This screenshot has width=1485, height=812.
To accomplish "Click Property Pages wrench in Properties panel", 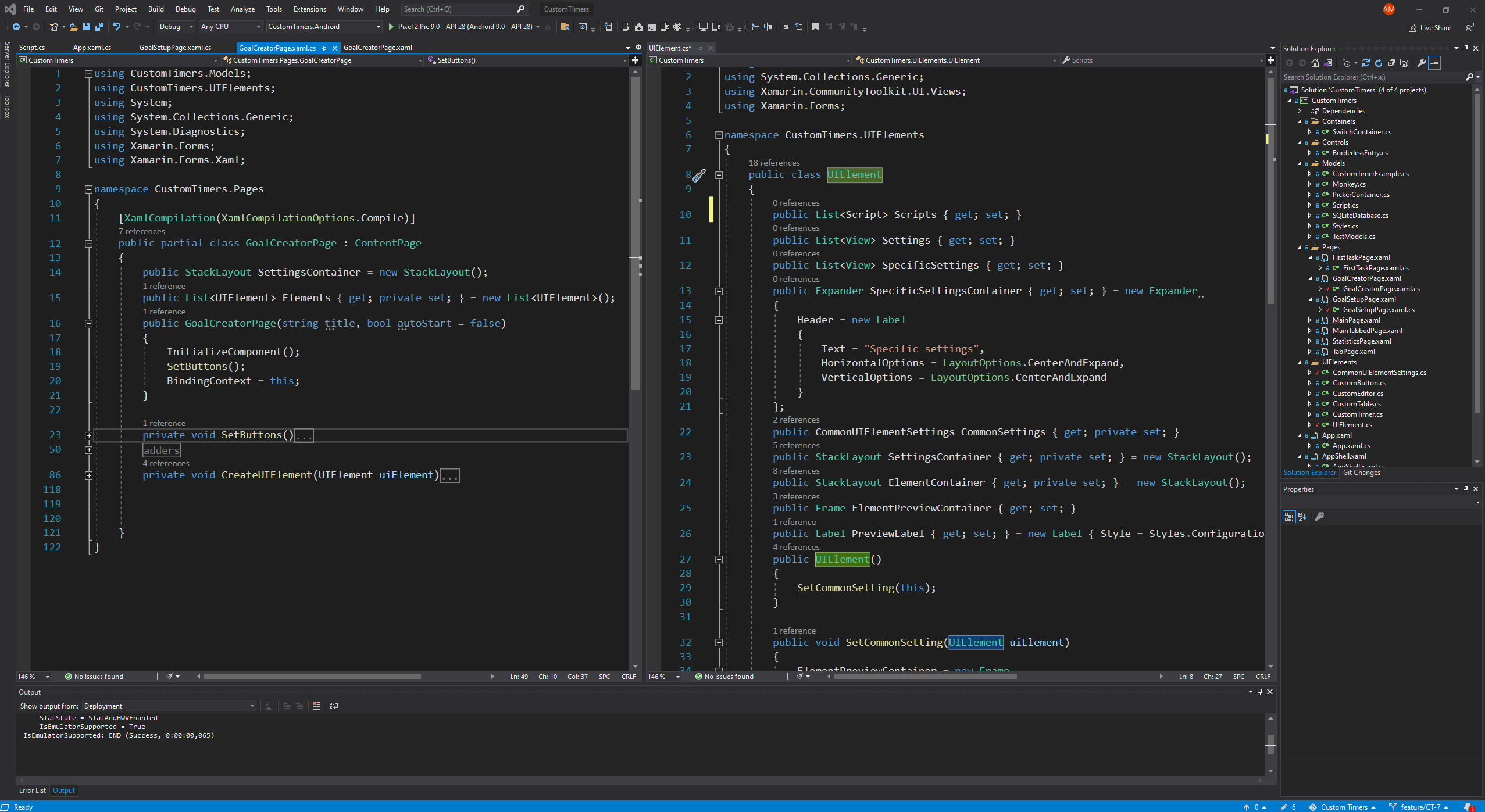I will [1319, 517].
